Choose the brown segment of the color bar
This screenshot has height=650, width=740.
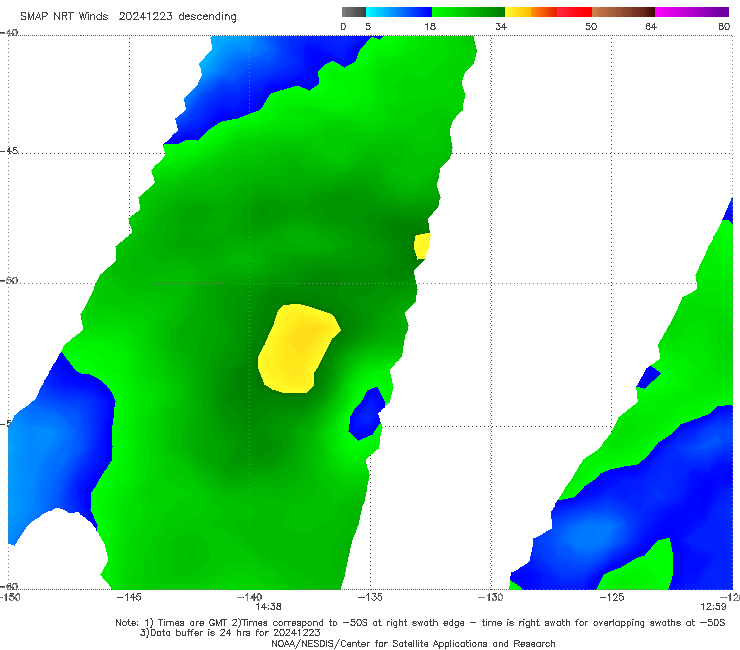(623, 12)
